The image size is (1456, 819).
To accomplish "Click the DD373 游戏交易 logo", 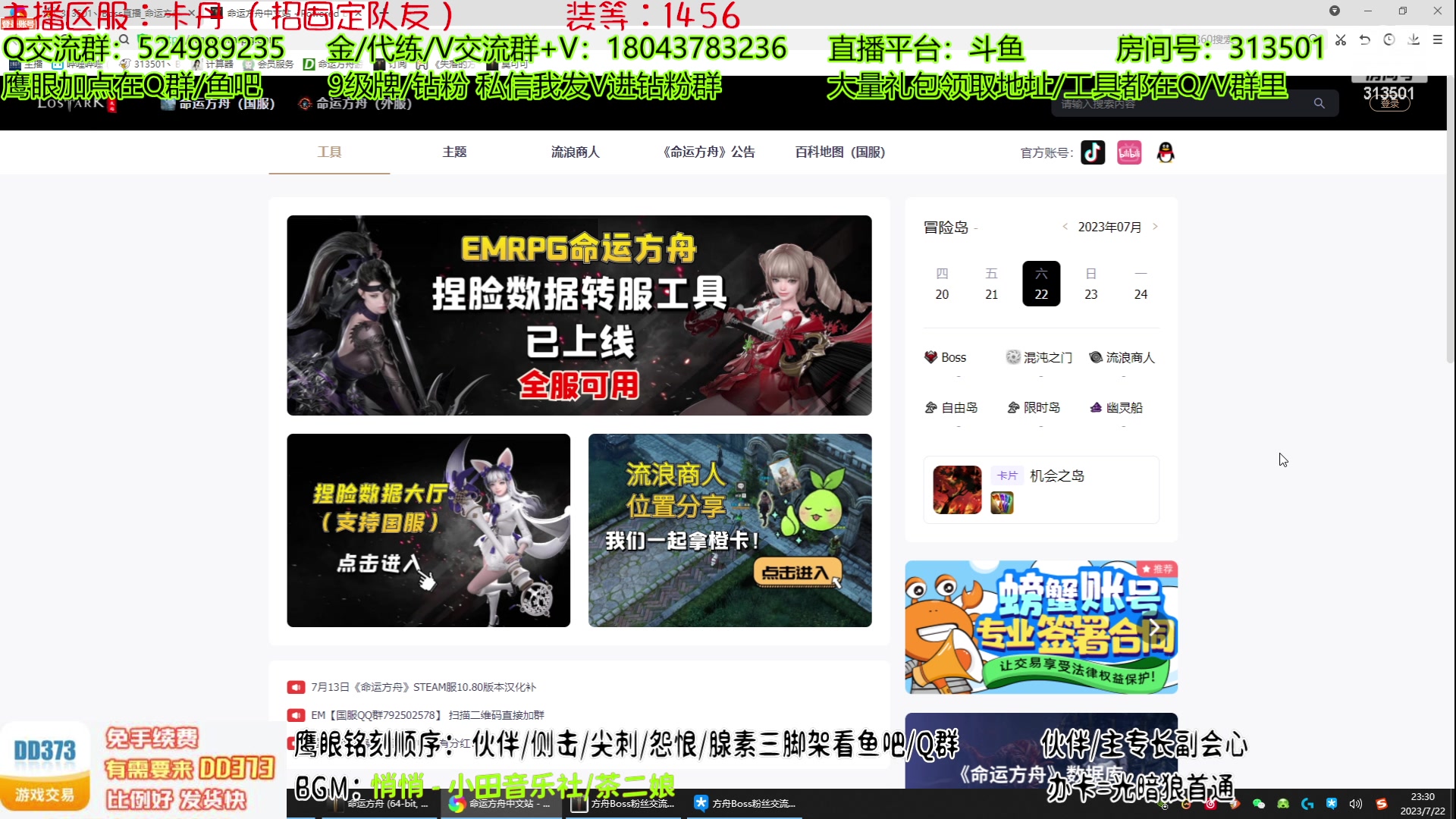I will point(45,768).
